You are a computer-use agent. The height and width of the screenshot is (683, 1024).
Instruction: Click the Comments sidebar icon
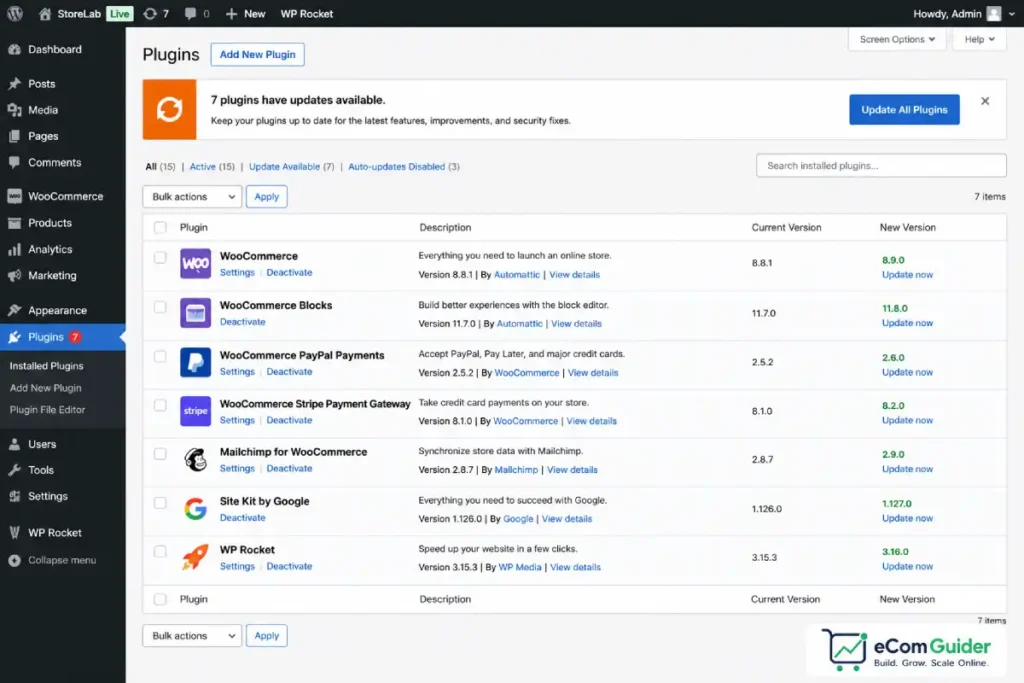(x=14, y=162)
